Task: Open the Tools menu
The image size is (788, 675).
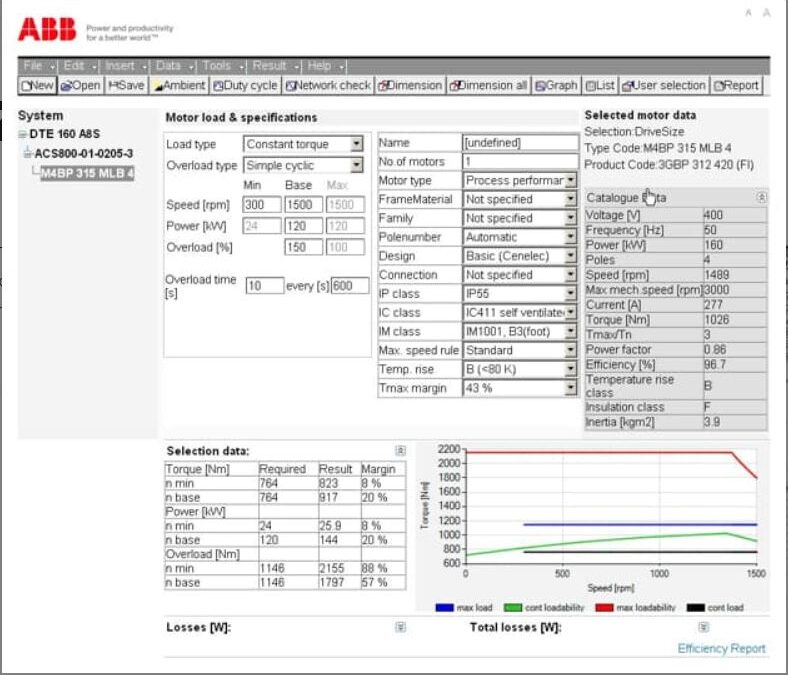Action: coord(223,66)
